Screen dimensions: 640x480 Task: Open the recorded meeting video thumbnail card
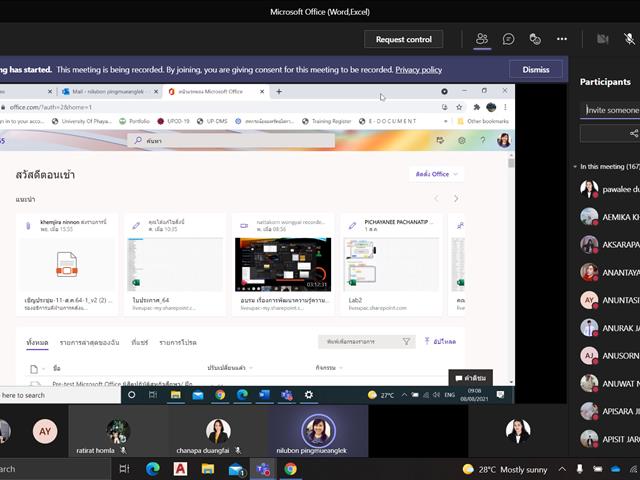pos(283,264)
